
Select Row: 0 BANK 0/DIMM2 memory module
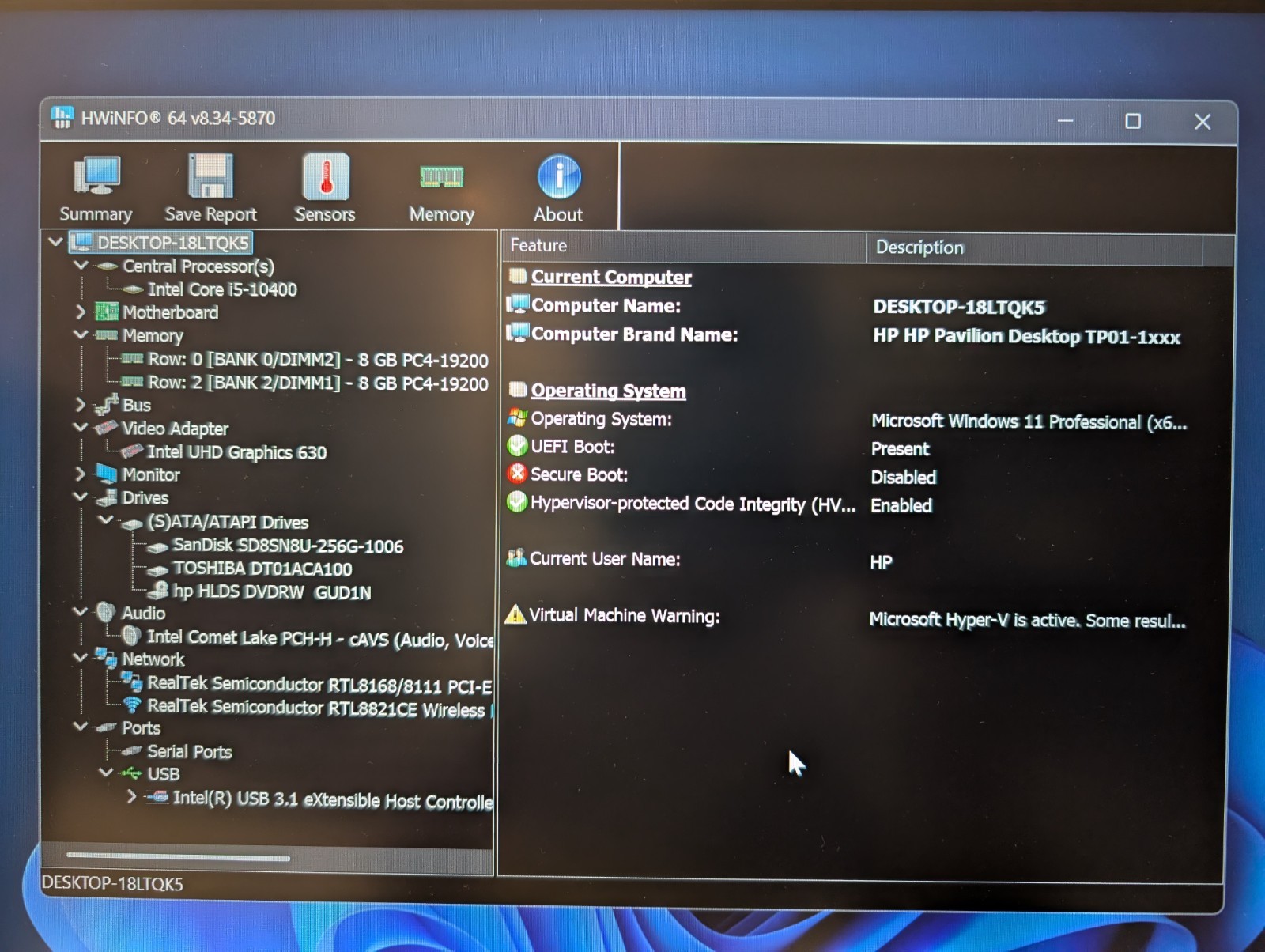[x=318, y=360]
